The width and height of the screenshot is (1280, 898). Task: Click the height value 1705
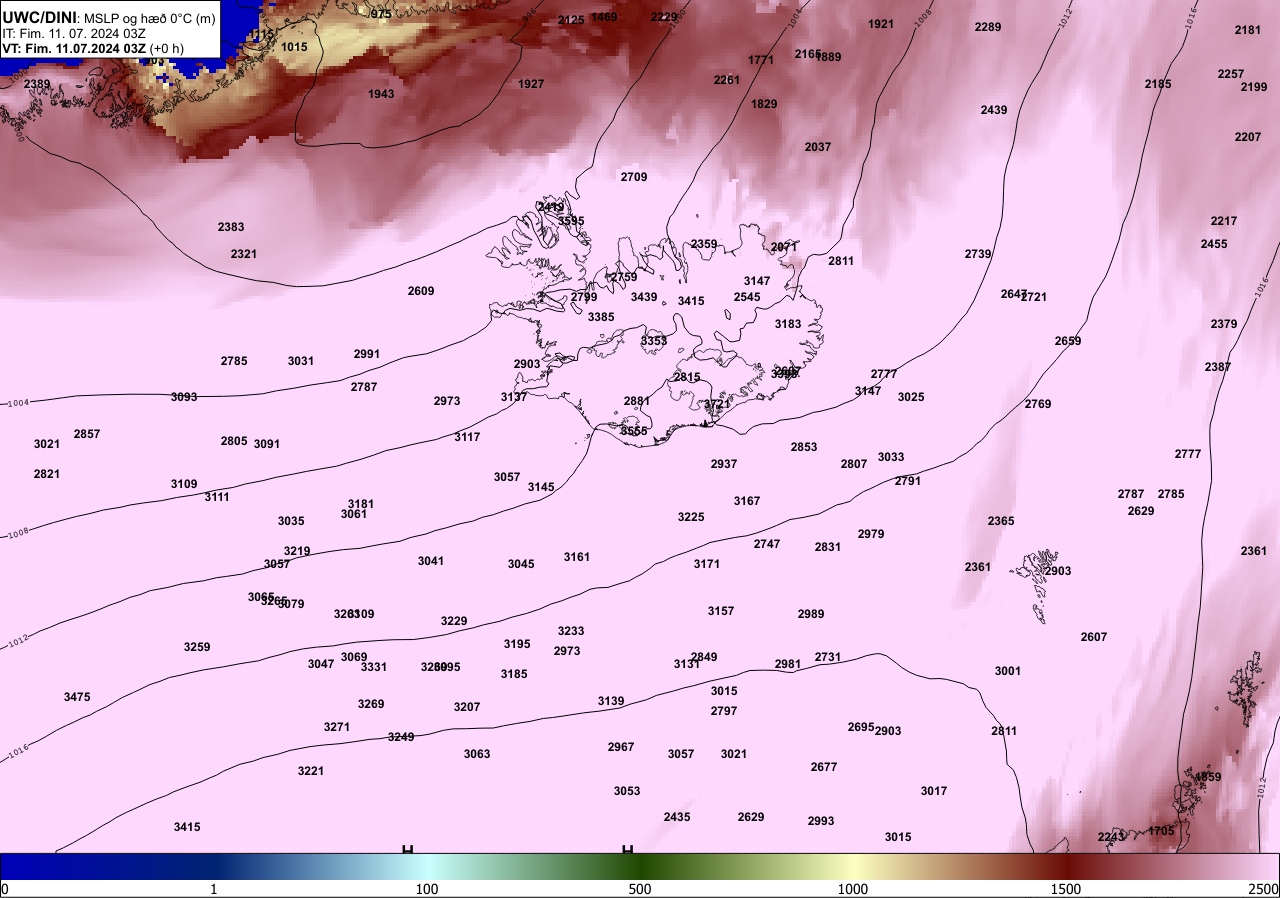pyautogui.click(x=1161, y=831)
